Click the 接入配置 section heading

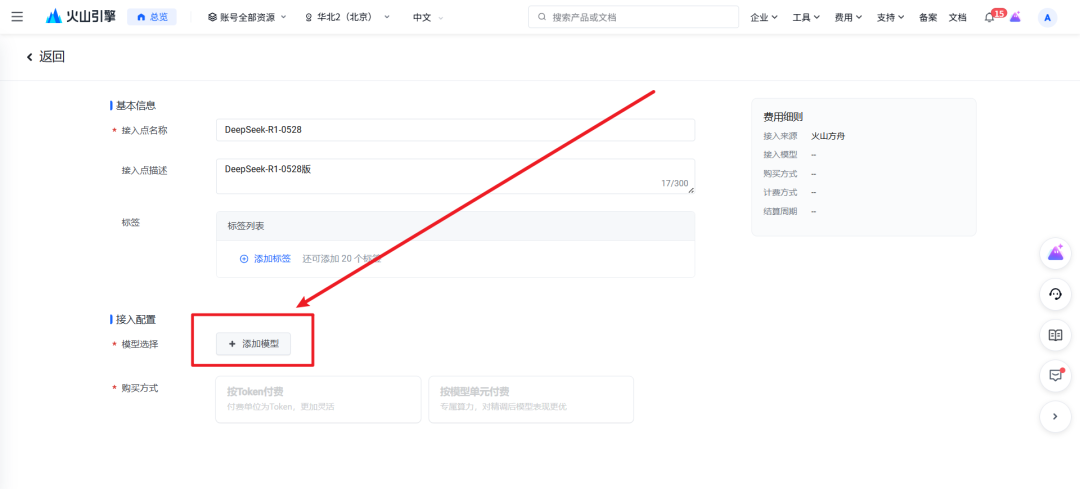tap(136, 320)
